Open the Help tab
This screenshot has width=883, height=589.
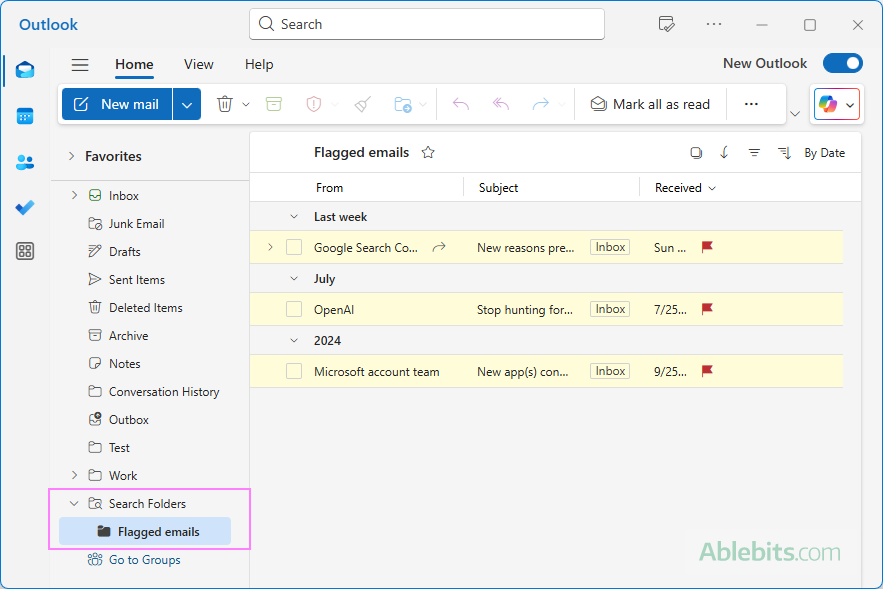point(259,64)
